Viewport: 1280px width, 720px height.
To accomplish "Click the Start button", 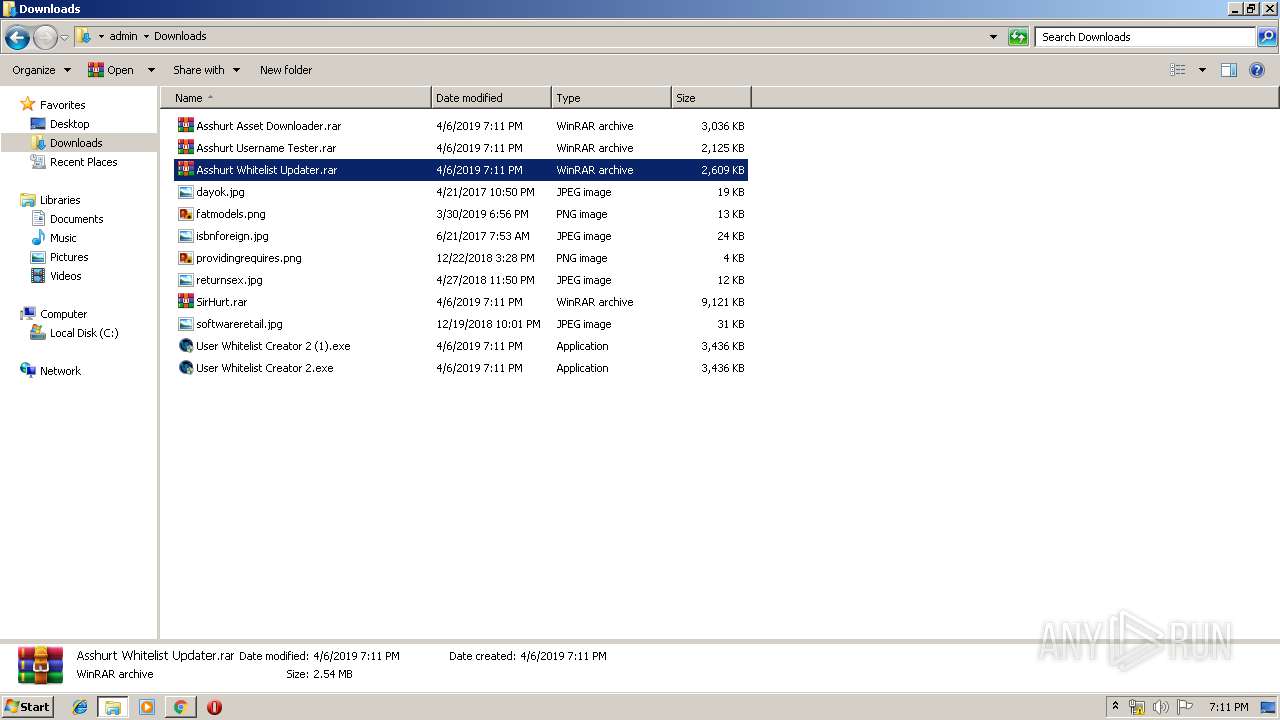I will click(27, 707).
